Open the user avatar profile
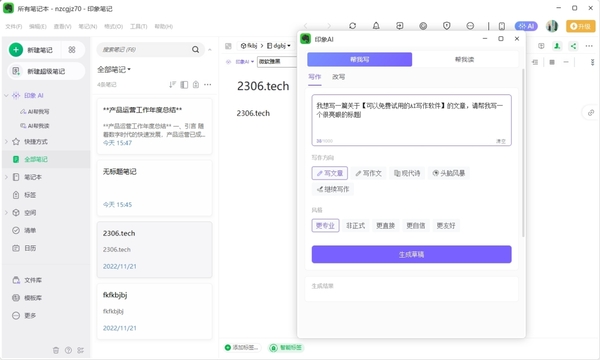The image size is (600, 360). 552,26
